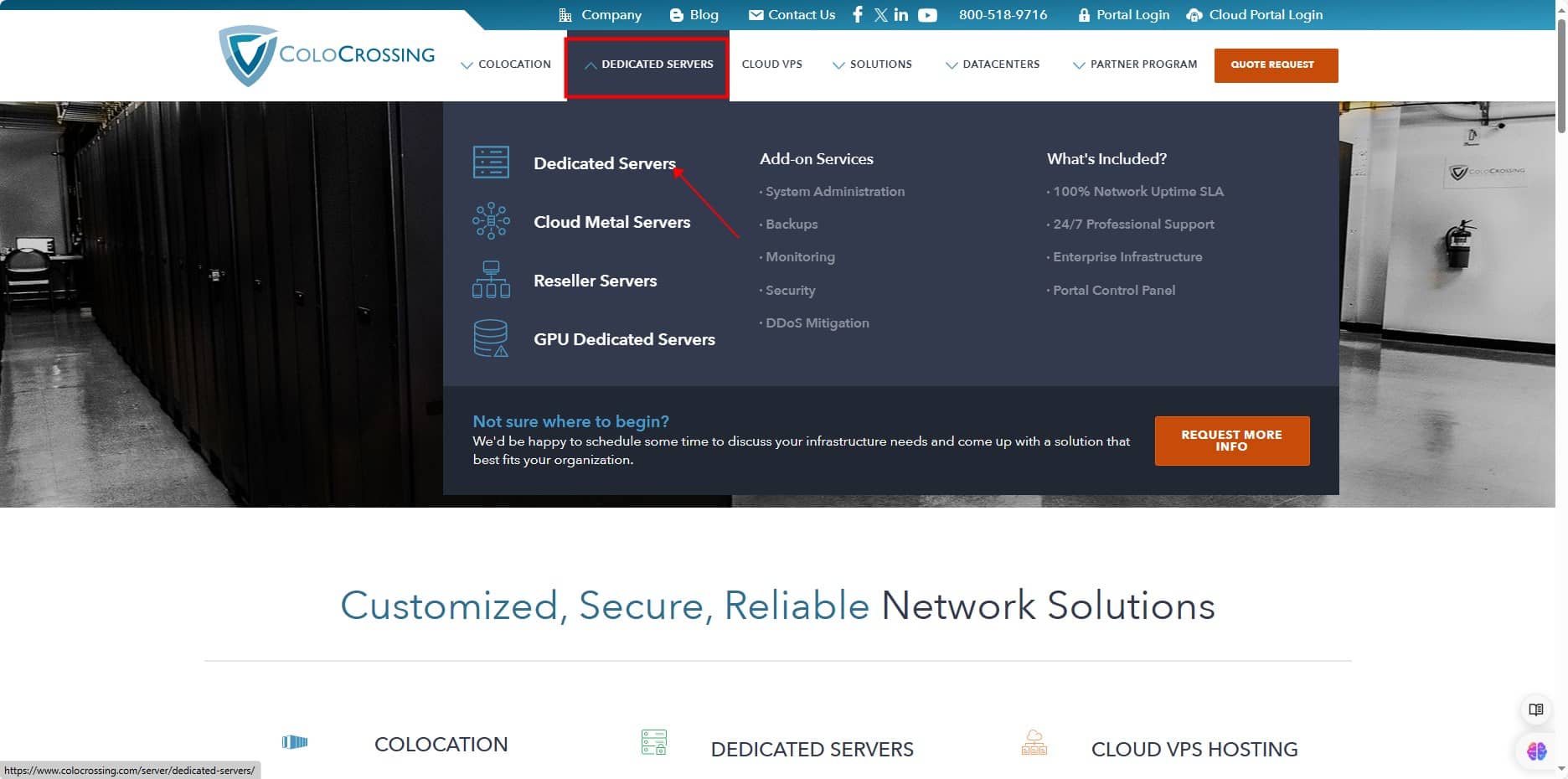Click the Portal Login padlock icon

click(1084, 15)
